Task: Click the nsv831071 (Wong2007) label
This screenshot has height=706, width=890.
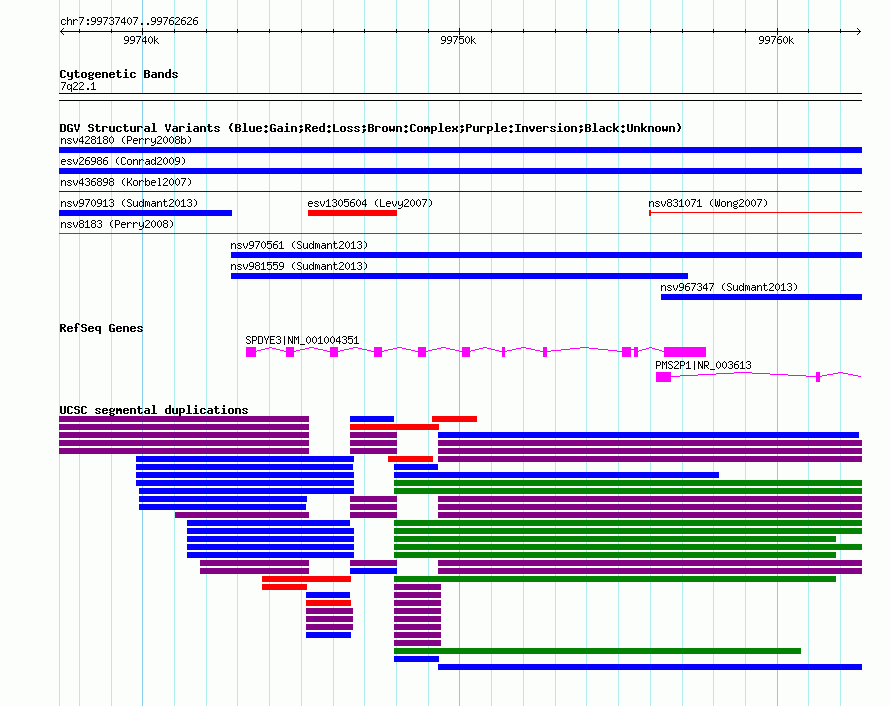Action: pos(708,203)
